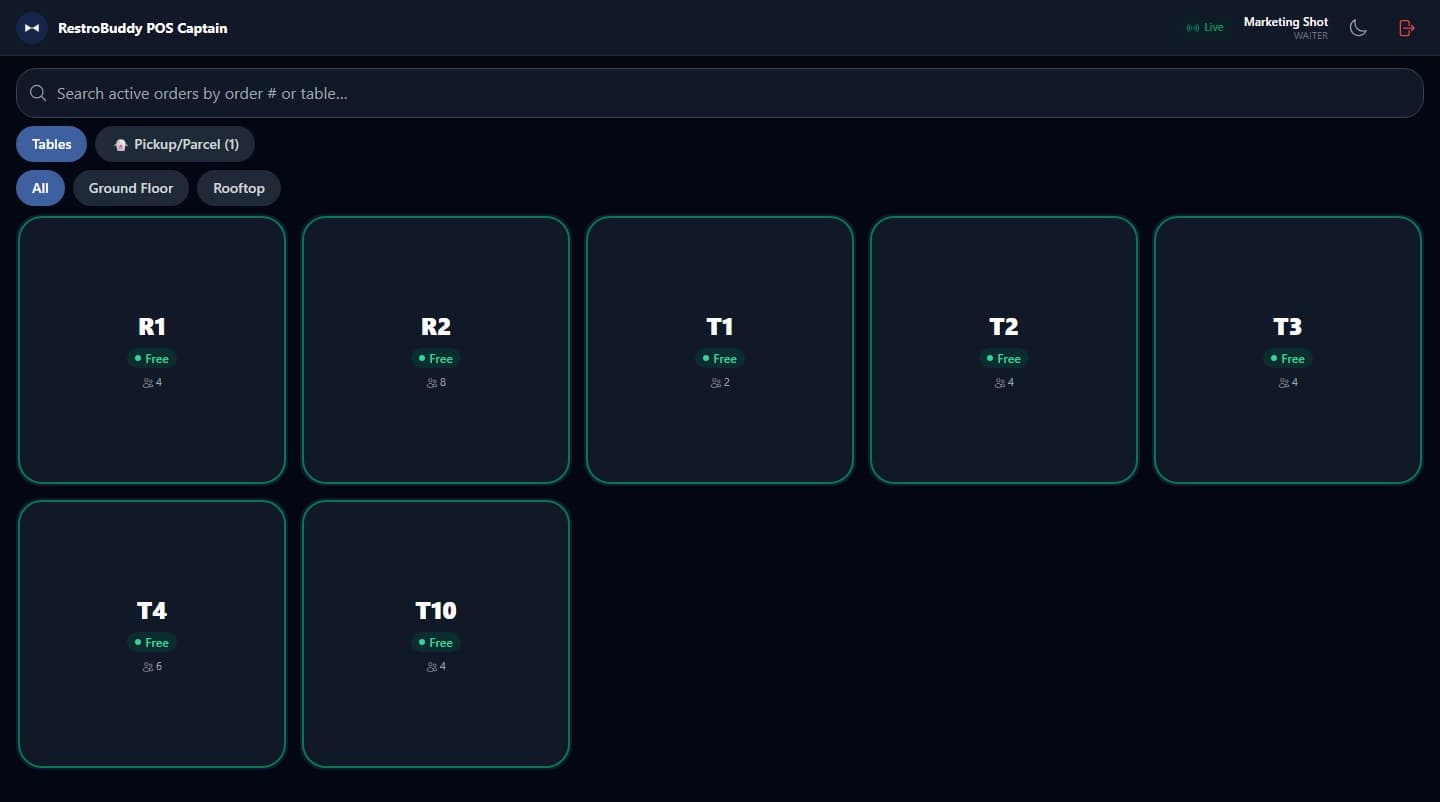Click the Live connection status indicator
The image size is (1440, 802).
coord(1205,28)
